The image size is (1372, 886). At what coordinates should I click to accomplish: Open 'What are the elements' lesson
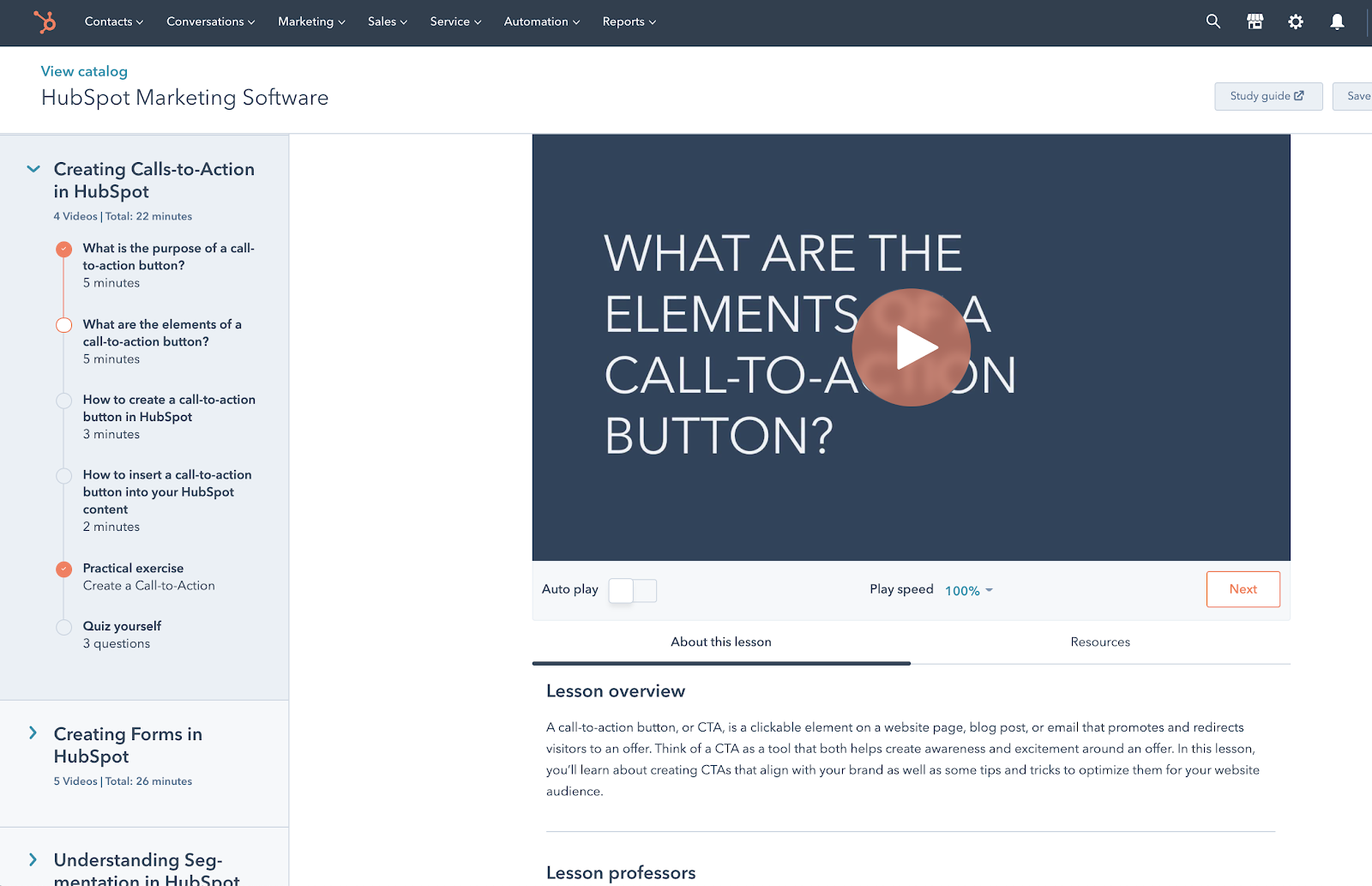click(x=162, y=341)
